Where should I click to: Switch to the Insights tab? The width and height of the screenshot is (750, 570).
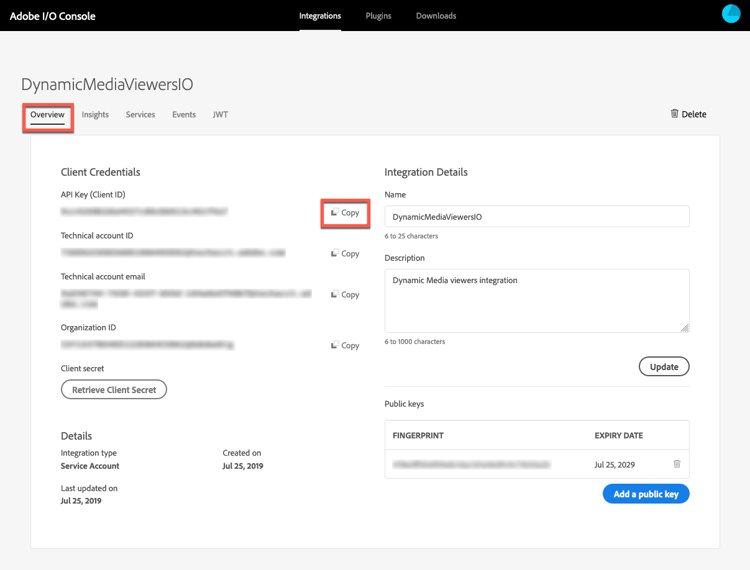pos(95,115)
